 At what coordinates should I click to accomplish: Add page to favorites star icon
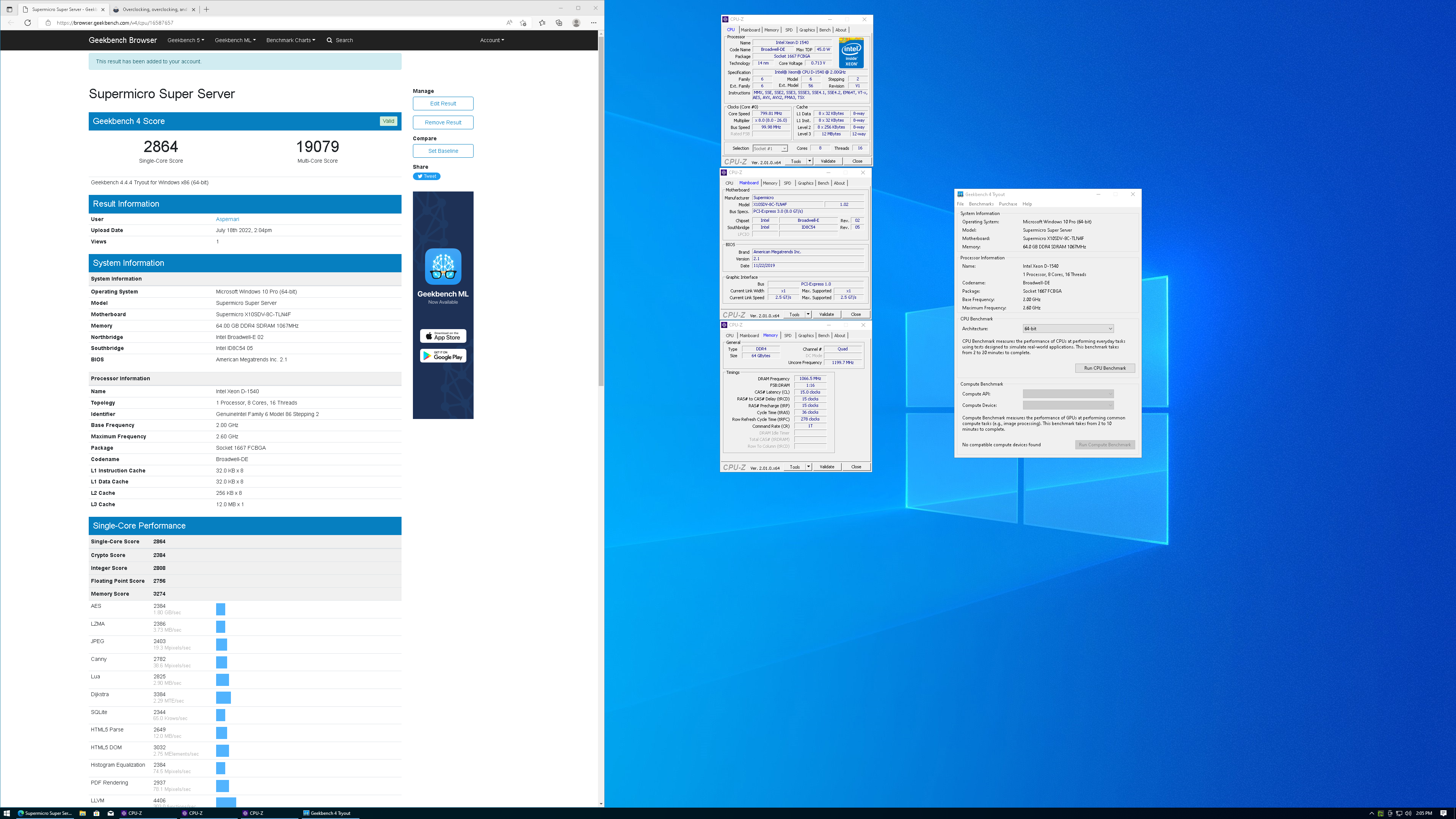(523, 23)
